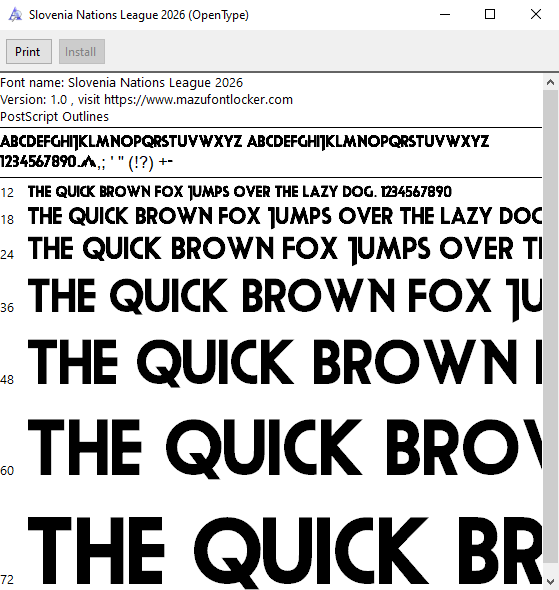Click the size 60 sample text
Viewport: 559px width, 590px height.
(x=285, y=448)
